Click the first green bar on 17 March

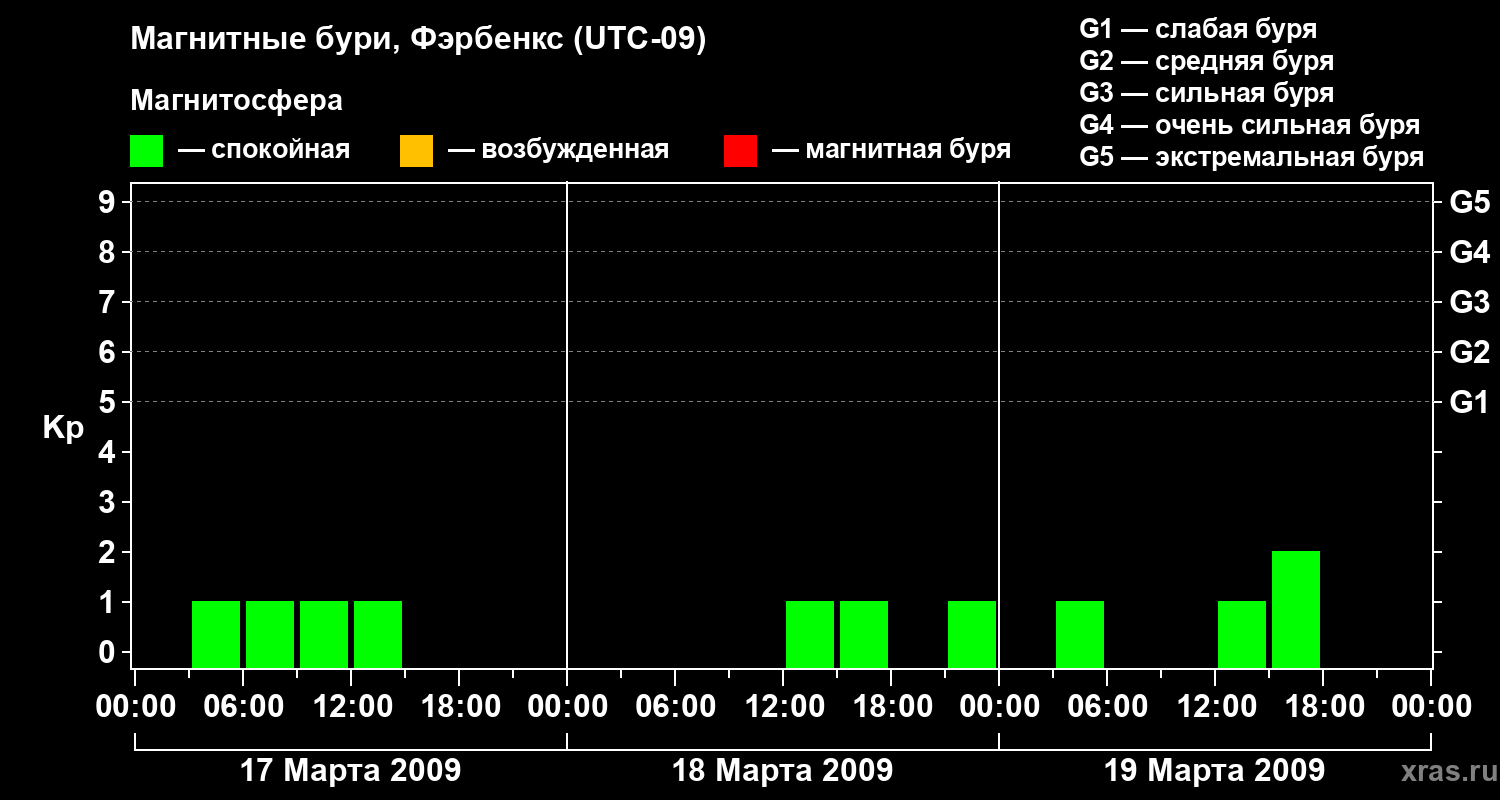pos(216,634)
